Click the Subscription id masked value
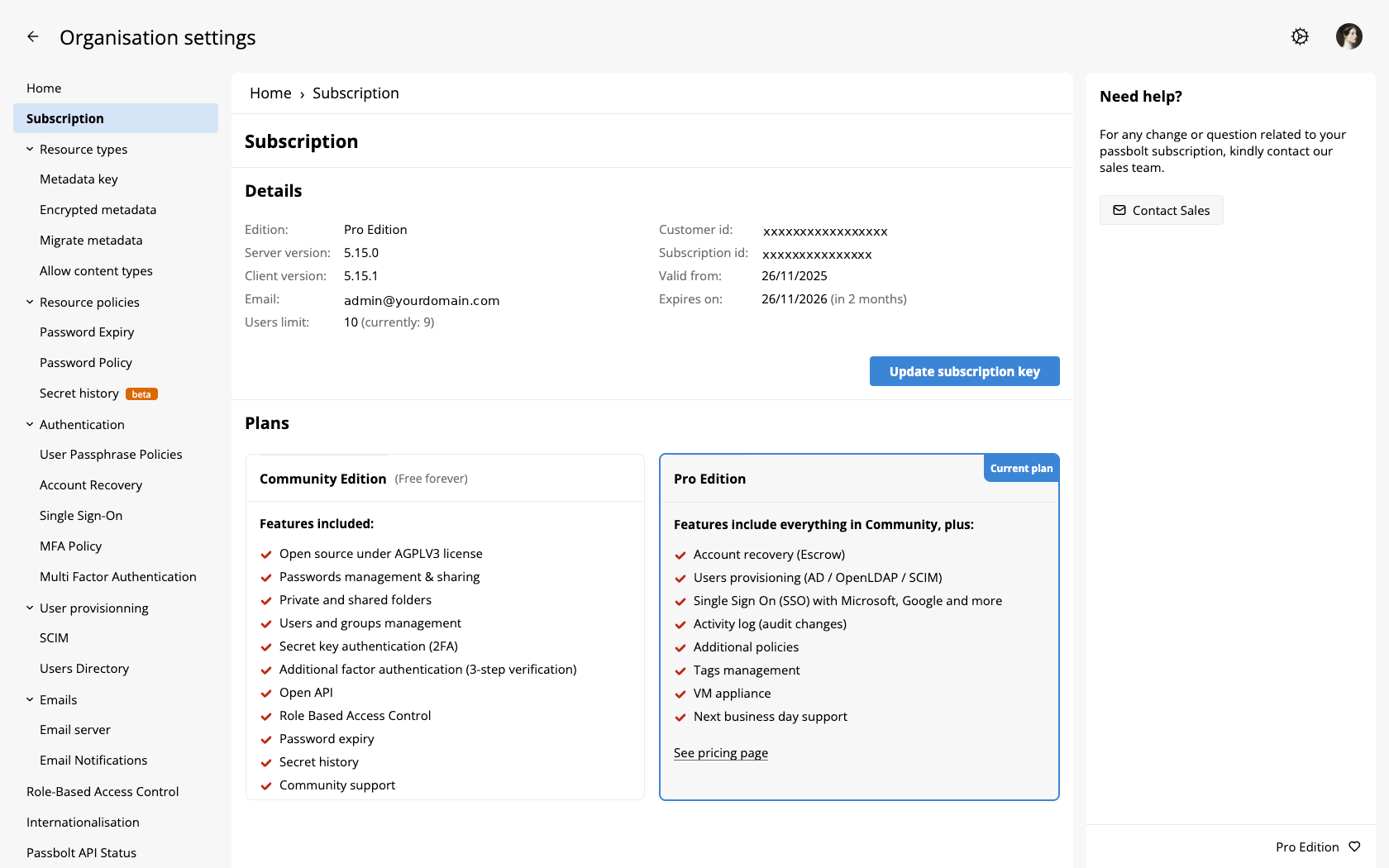This screenshot has height=868, width=1389. (817, 255)
